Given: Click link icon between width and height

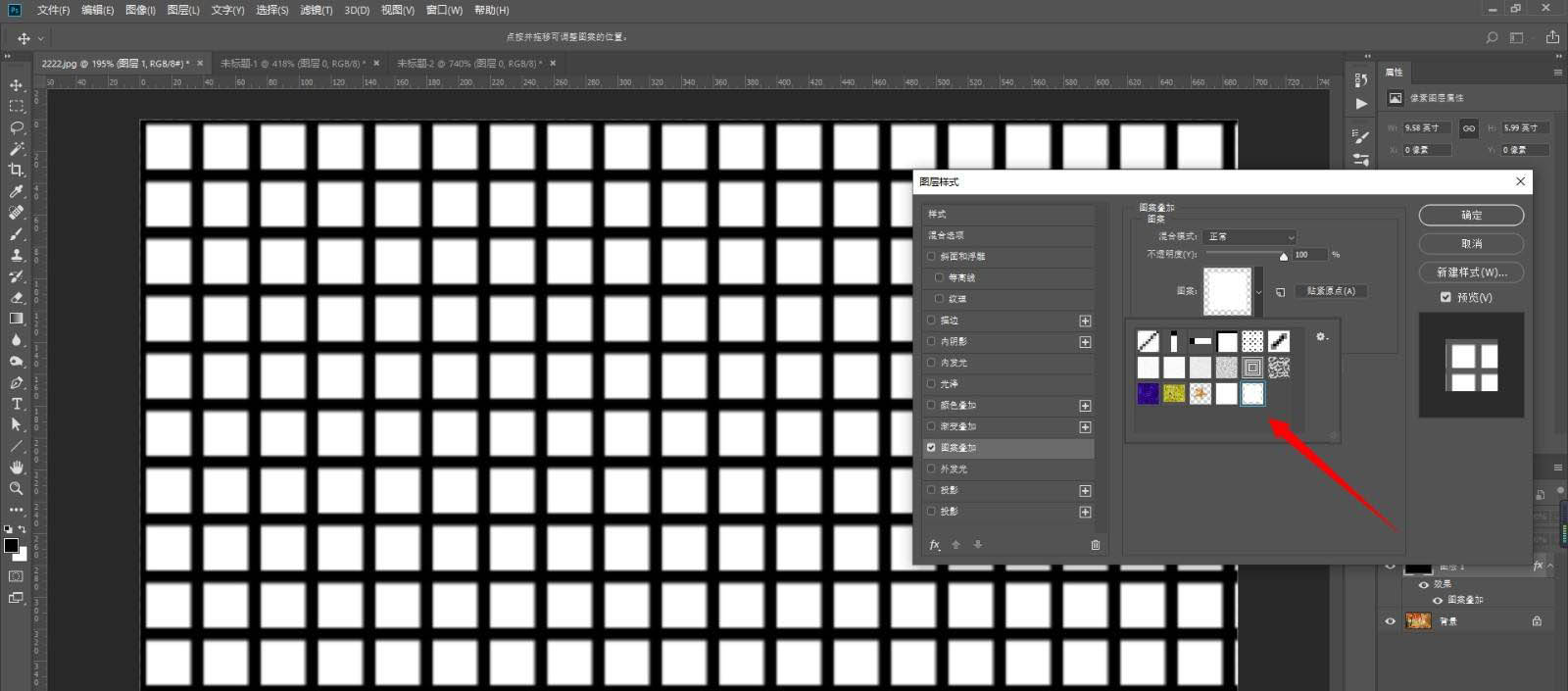Looking at the screenshot, I should tap(1468, 128).
